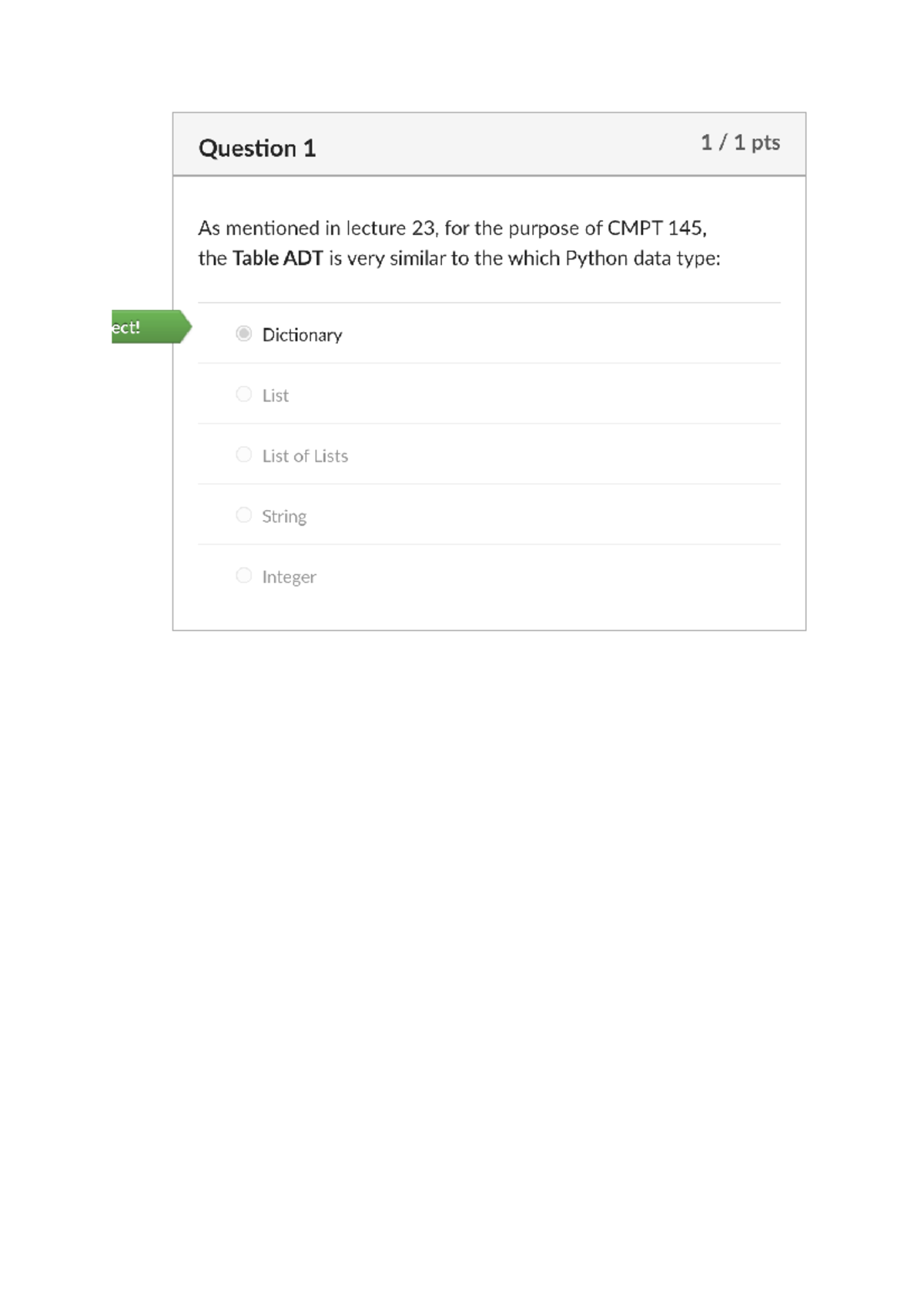The width and height of the screenshot is (924, 1308).
Task: Click the standalone 'List' answer label
Action: click(x=275, y=396)
